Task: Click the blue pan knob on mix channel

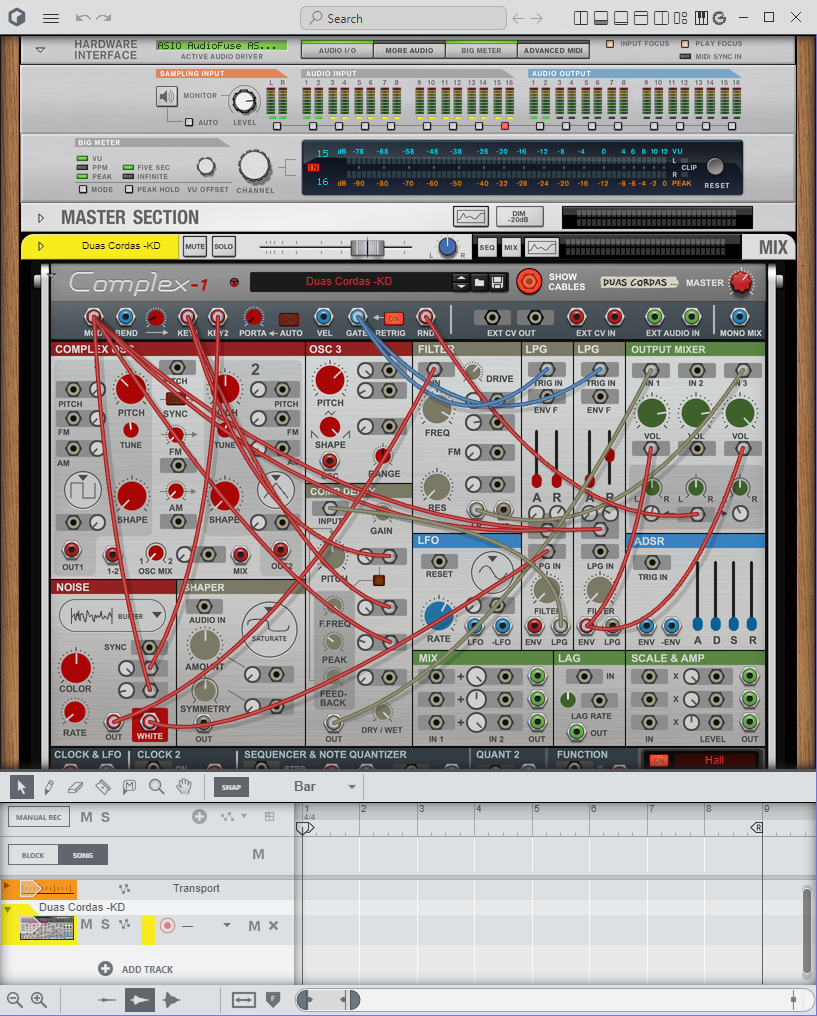Action: pyautogui.click(x=447, y=247)
